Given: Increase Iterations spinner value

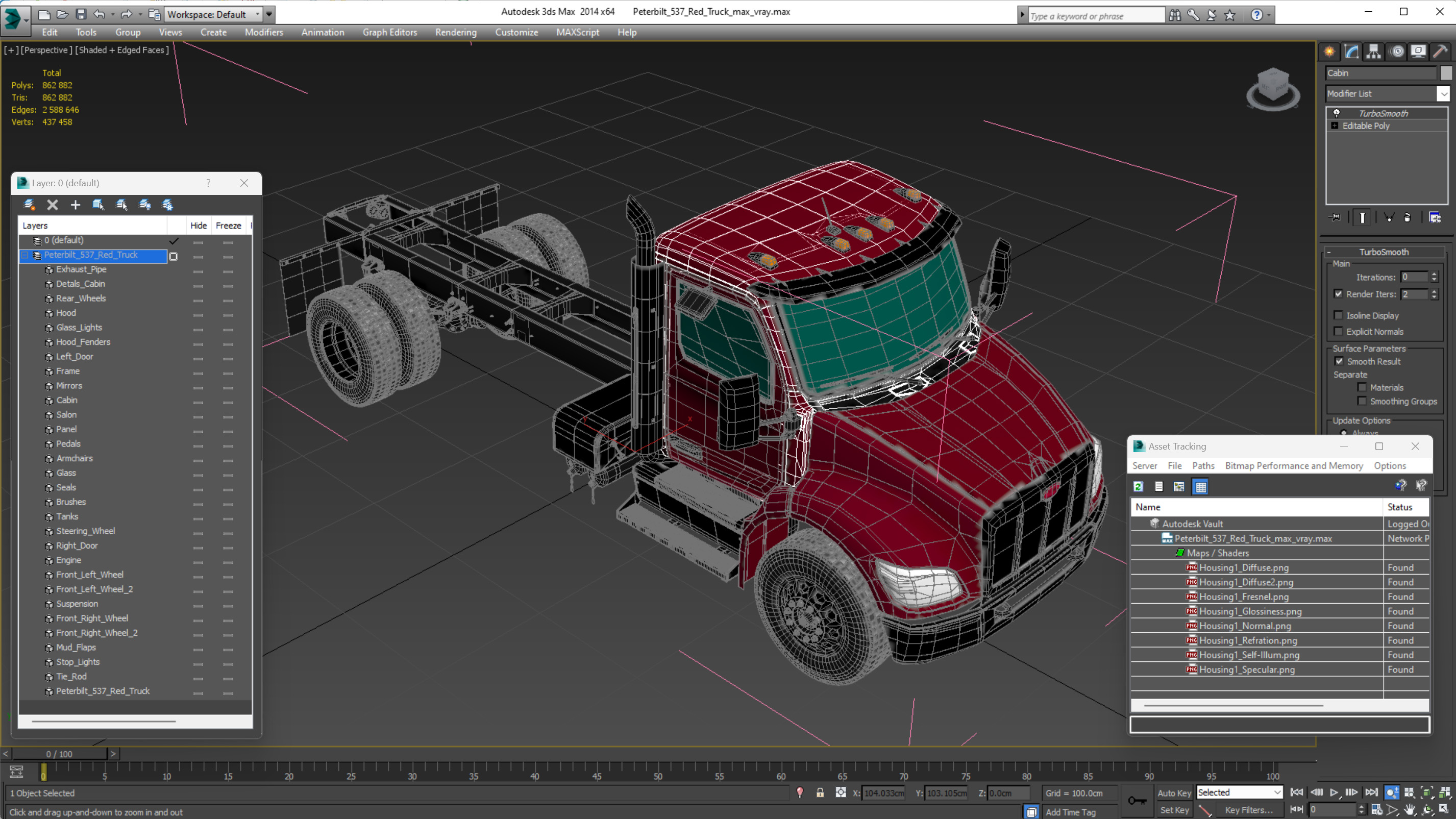Looking at the screenshot, I should tap(1434, 274).
